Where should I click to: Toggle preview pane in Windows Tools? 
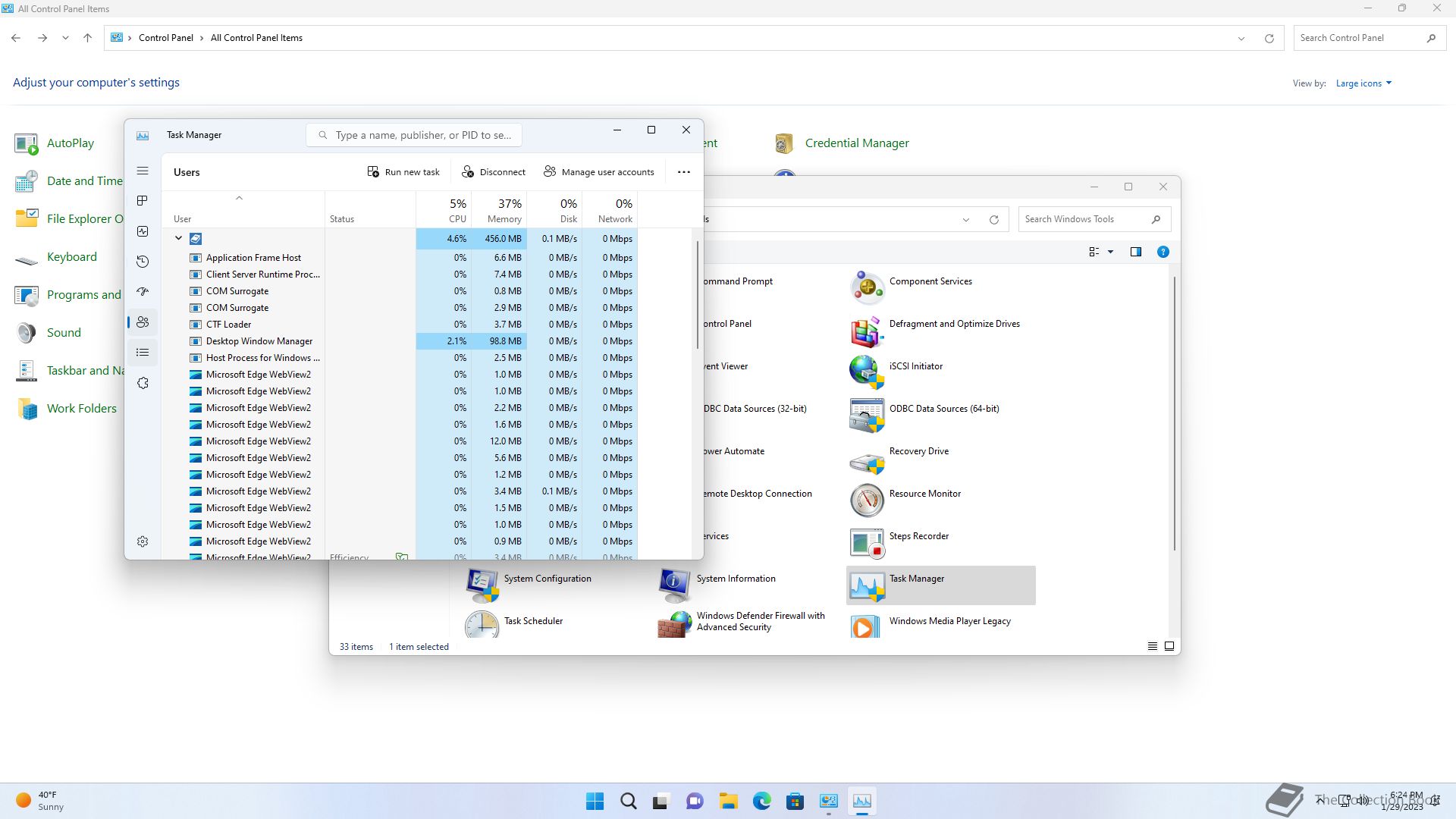1136,252
